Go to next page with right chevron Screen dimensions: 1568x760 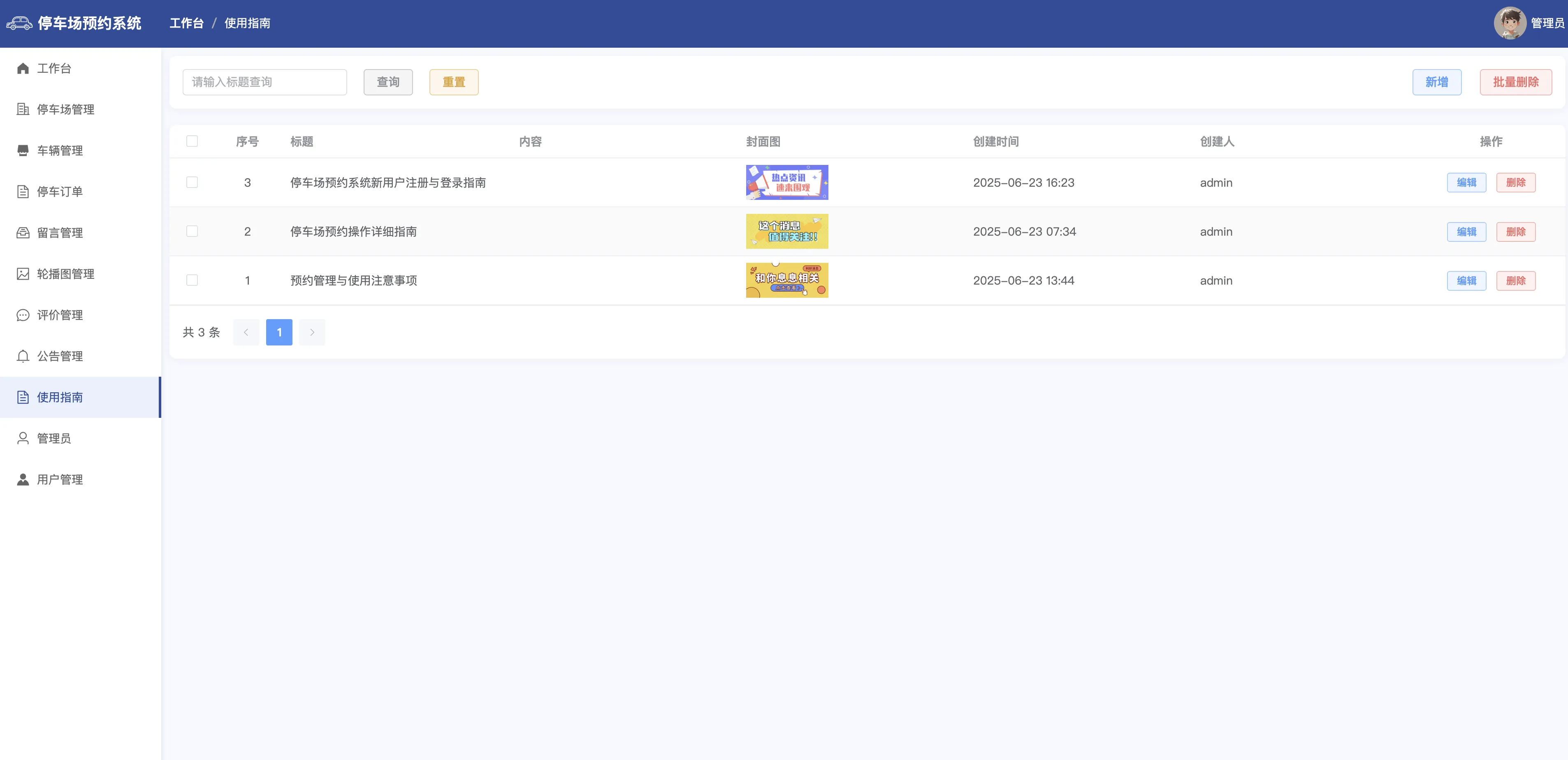tap(312, 332)
